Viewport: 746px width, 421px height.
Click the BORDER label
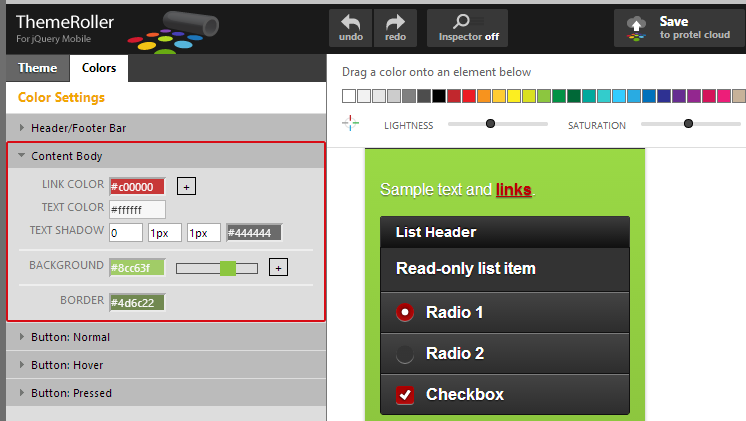[82, 300]
